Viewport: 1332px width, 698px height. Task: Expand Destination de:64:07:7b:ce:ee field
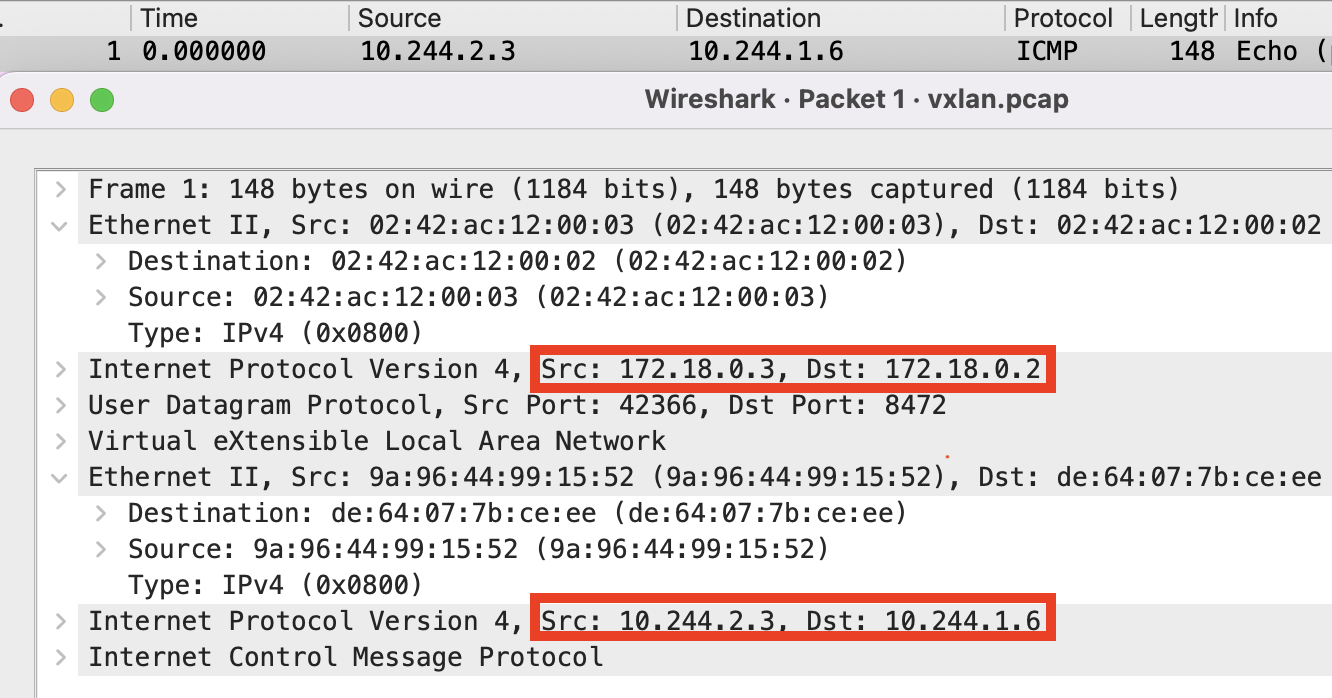pos(101,513)
